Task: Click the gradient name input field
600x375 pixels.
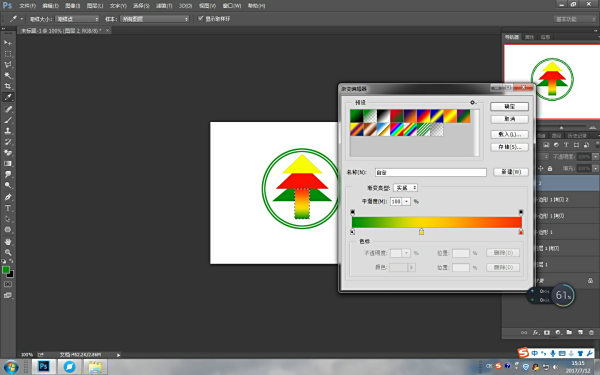Action: (430, 173)
